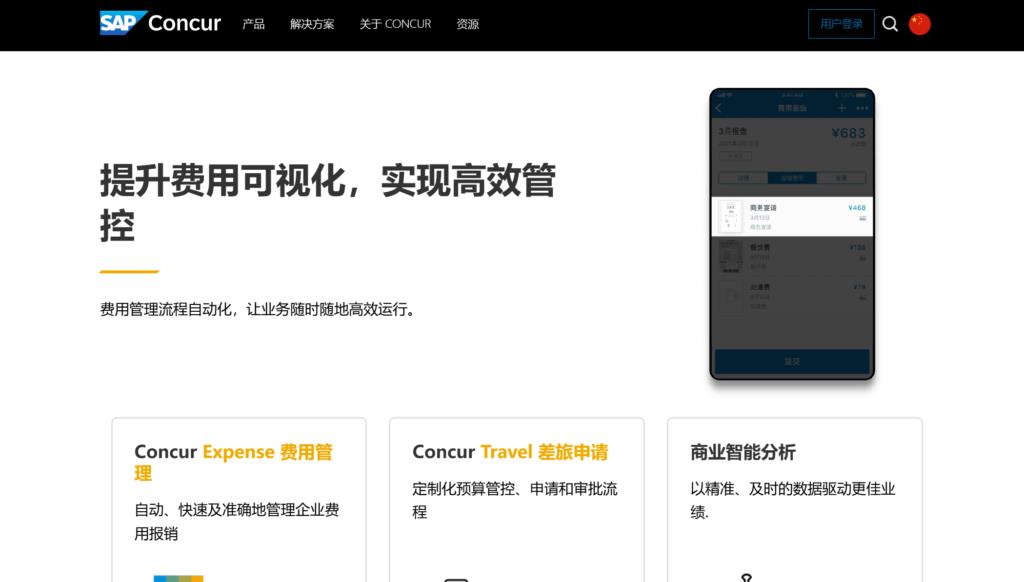The height and width of the screenshot is (582, 1024).
Task: Click the description 定制化预算管控、申请和审批流程
Action: click(x=515, y=500)
